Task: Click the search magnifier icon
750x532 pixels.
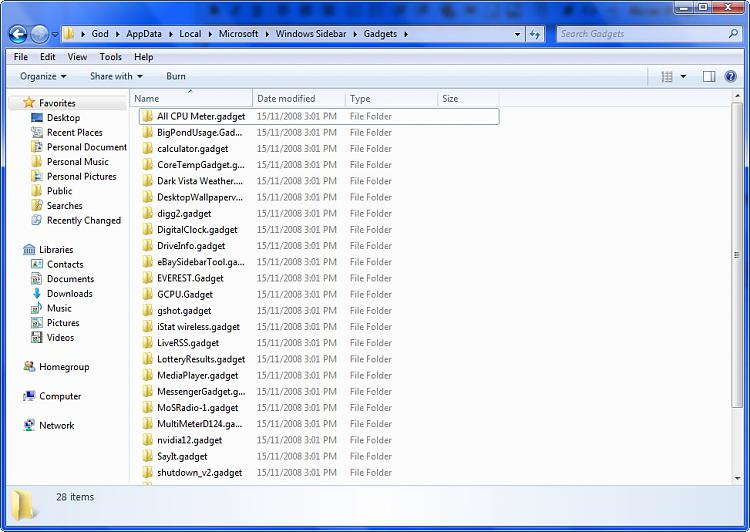Action: tap(733, 34)
